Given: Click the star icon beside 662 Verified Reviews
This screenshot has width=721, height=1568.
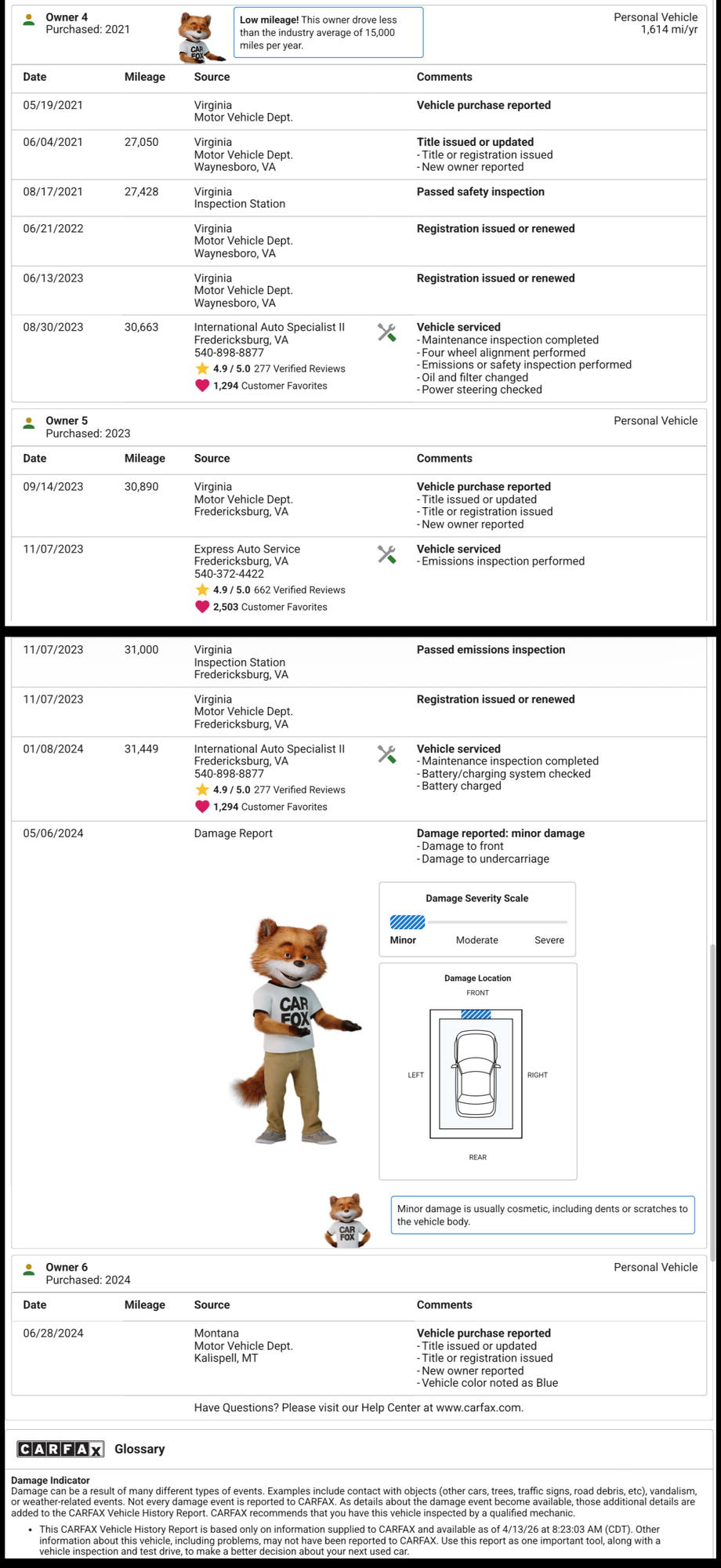Looking at the screenshot, I should [x=202, y=590].
